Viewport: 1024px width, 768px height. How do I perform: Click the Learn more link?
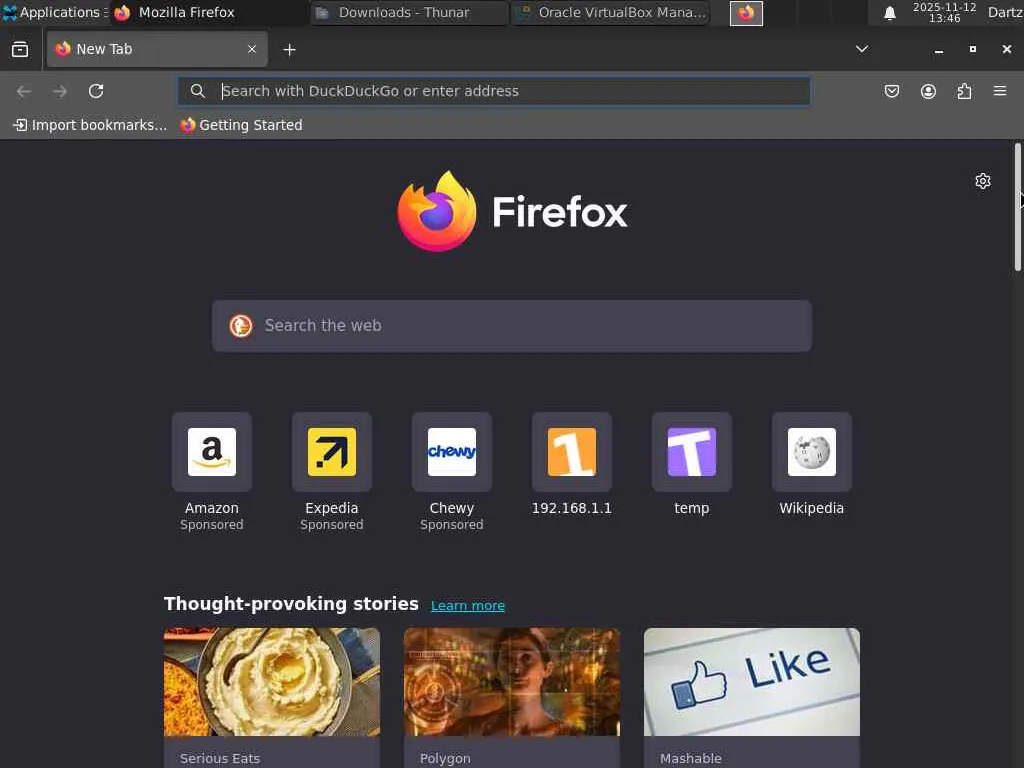tap(468, 605)
